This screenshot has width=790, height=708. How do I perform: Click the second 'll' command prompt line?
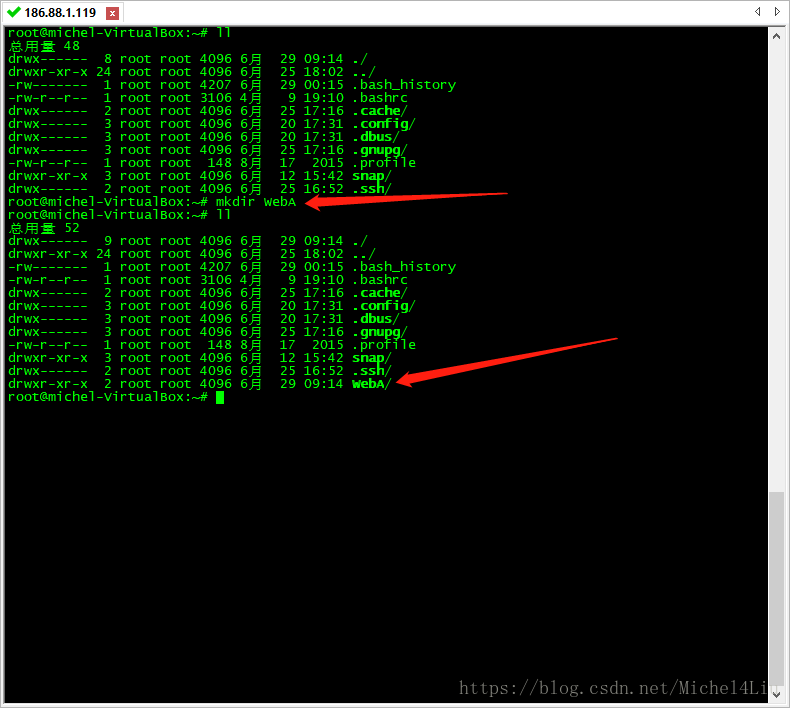pos(119,215)
